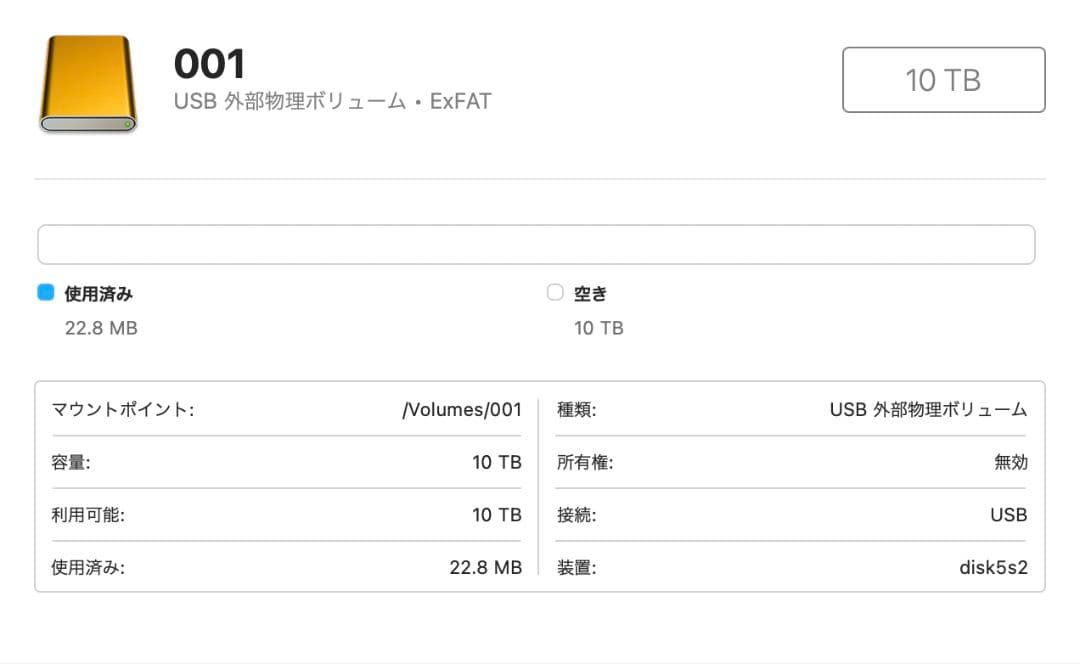Click the 所有権 value showing 無効
1080x664 pixels.
1011,462
